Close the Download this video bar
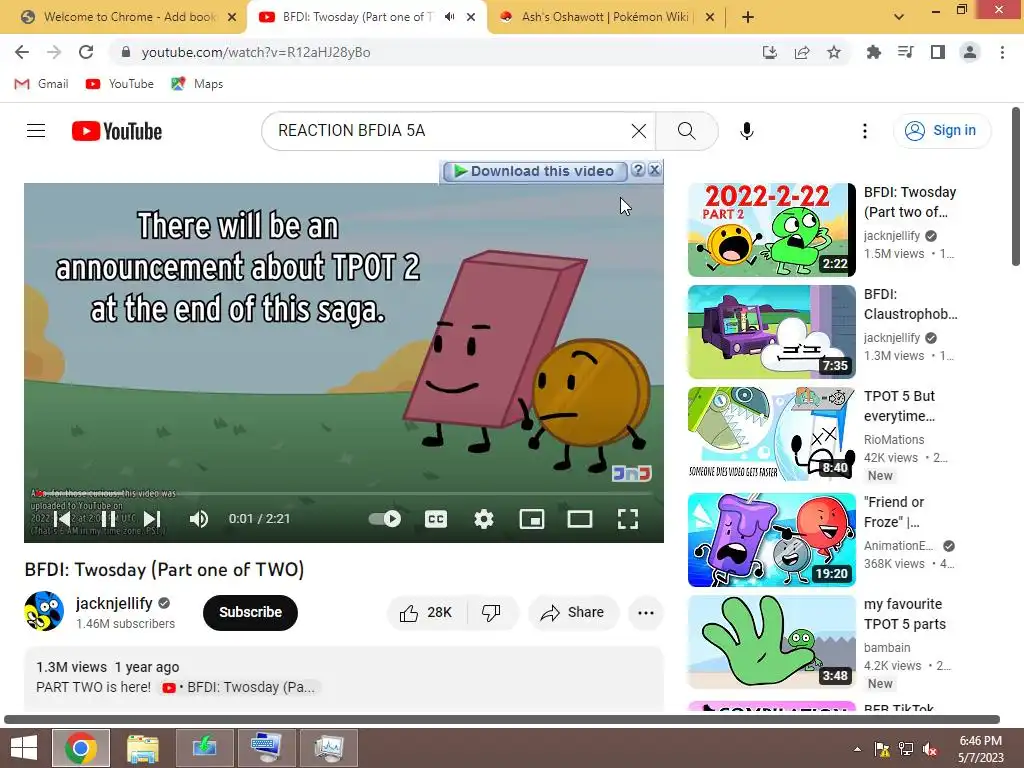 pos(654,170)
